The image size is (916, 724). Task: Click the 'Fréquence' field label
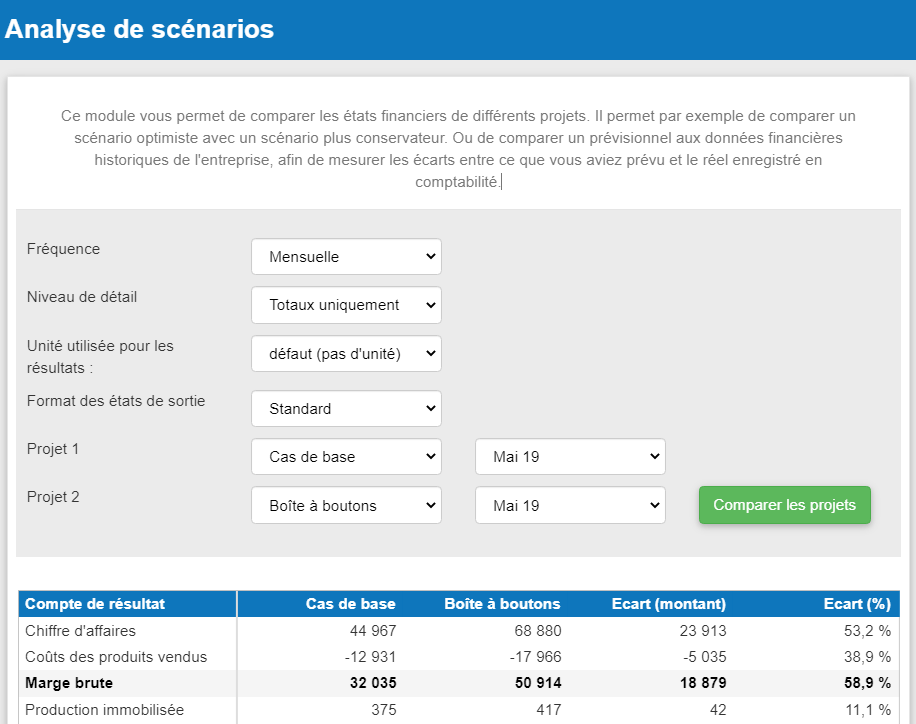[63, 249]
